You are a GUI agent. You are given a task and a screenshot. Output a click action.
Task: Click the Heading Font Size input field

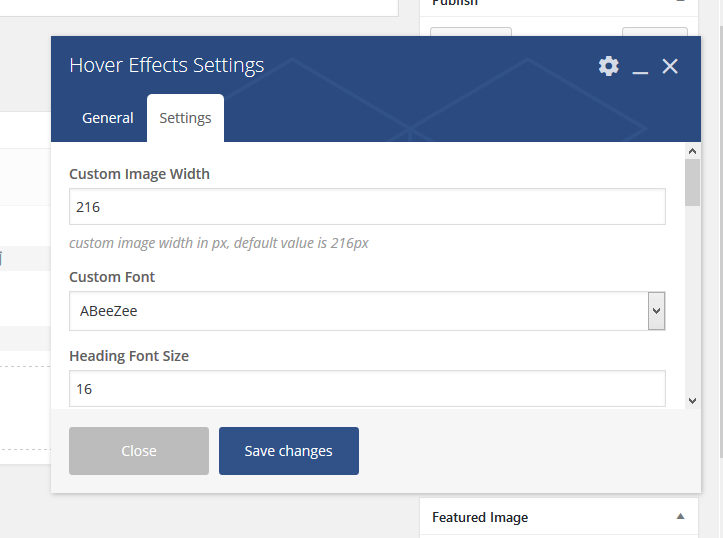click(367, 389)
